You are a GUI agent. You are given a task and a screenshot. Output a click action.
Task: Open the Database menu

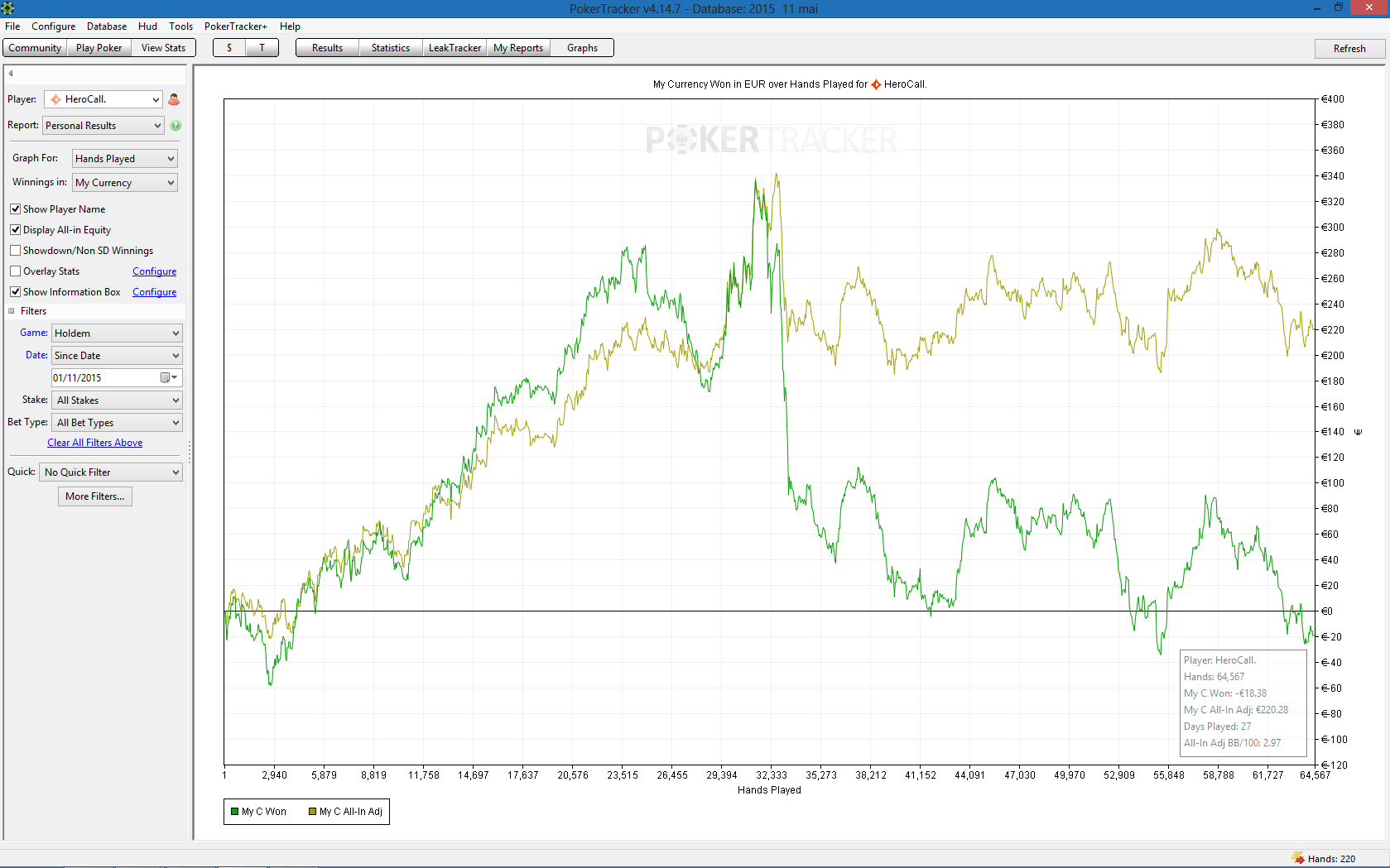[x=107, y=26]
